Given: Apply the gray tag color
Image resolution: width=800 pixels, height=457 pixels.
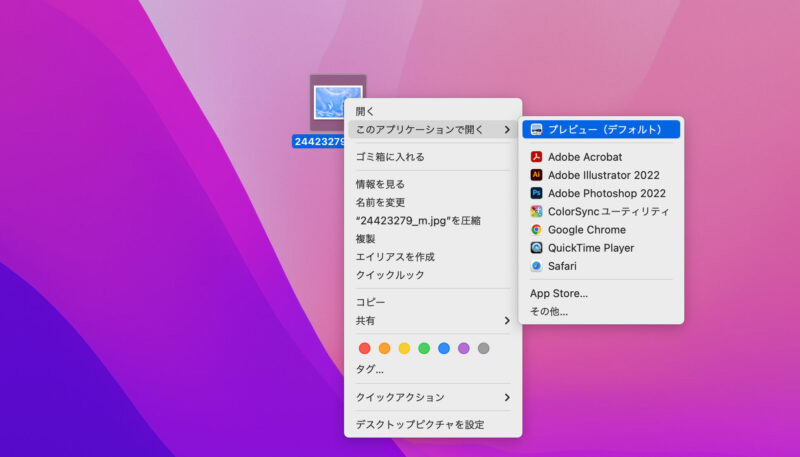Looking at the screenshot, I should (484, 348).
